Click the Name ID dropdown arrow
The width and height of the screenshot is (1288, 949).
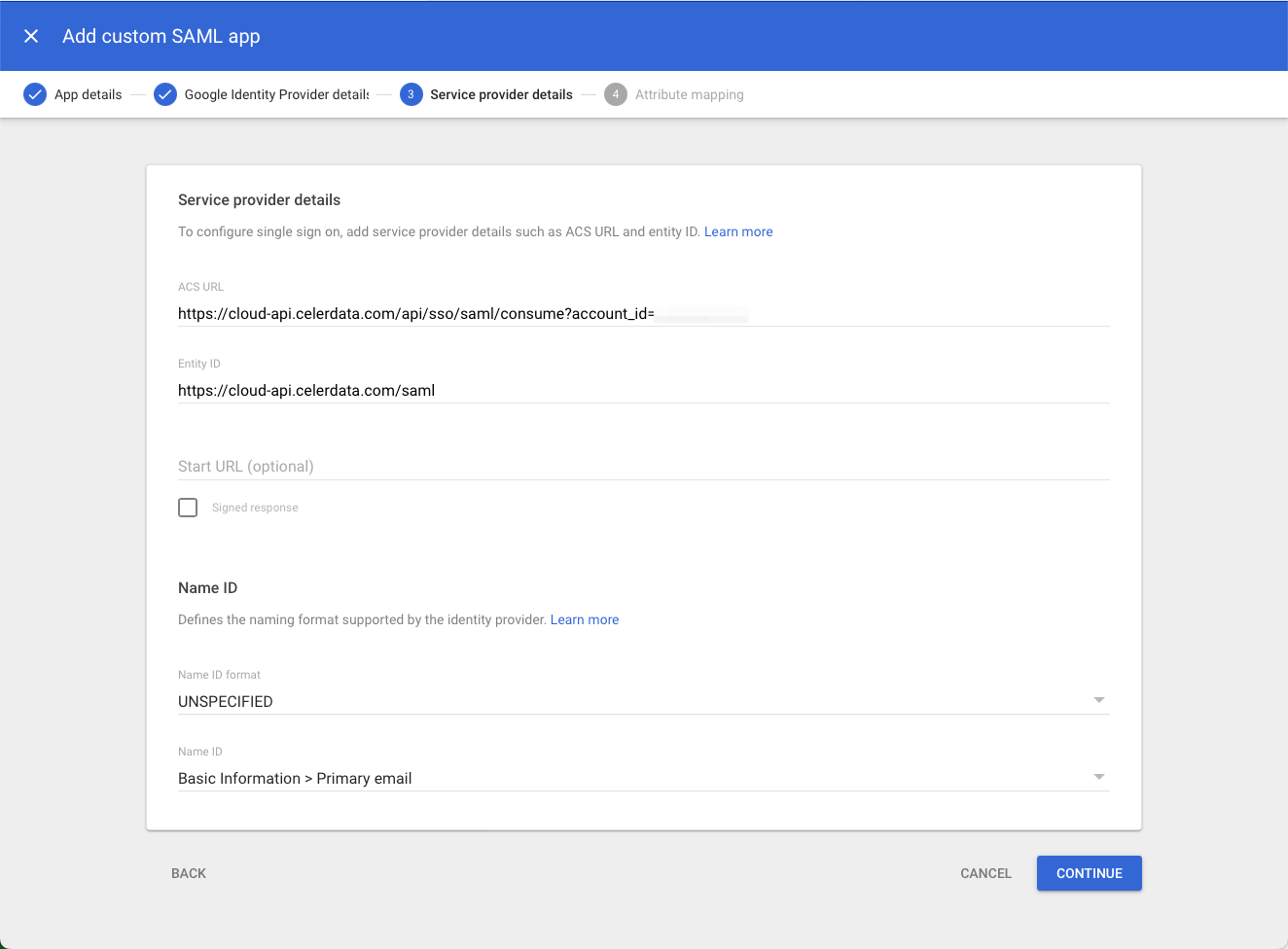[x=1098, y=776]
